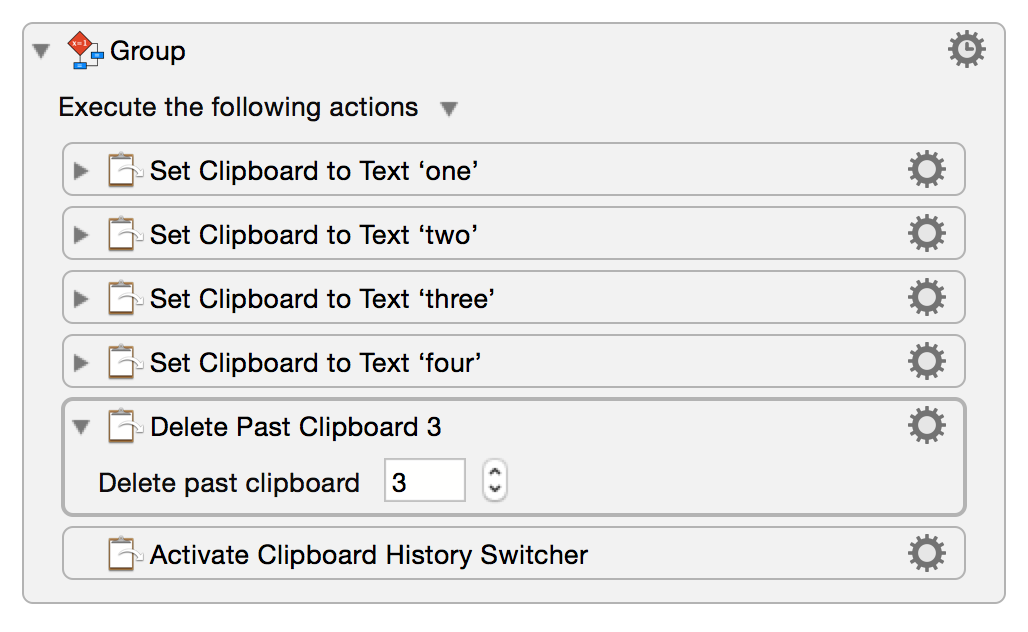
Task: Expand the Set Clipboard to Text 'one' action
Action: [82, 171]
